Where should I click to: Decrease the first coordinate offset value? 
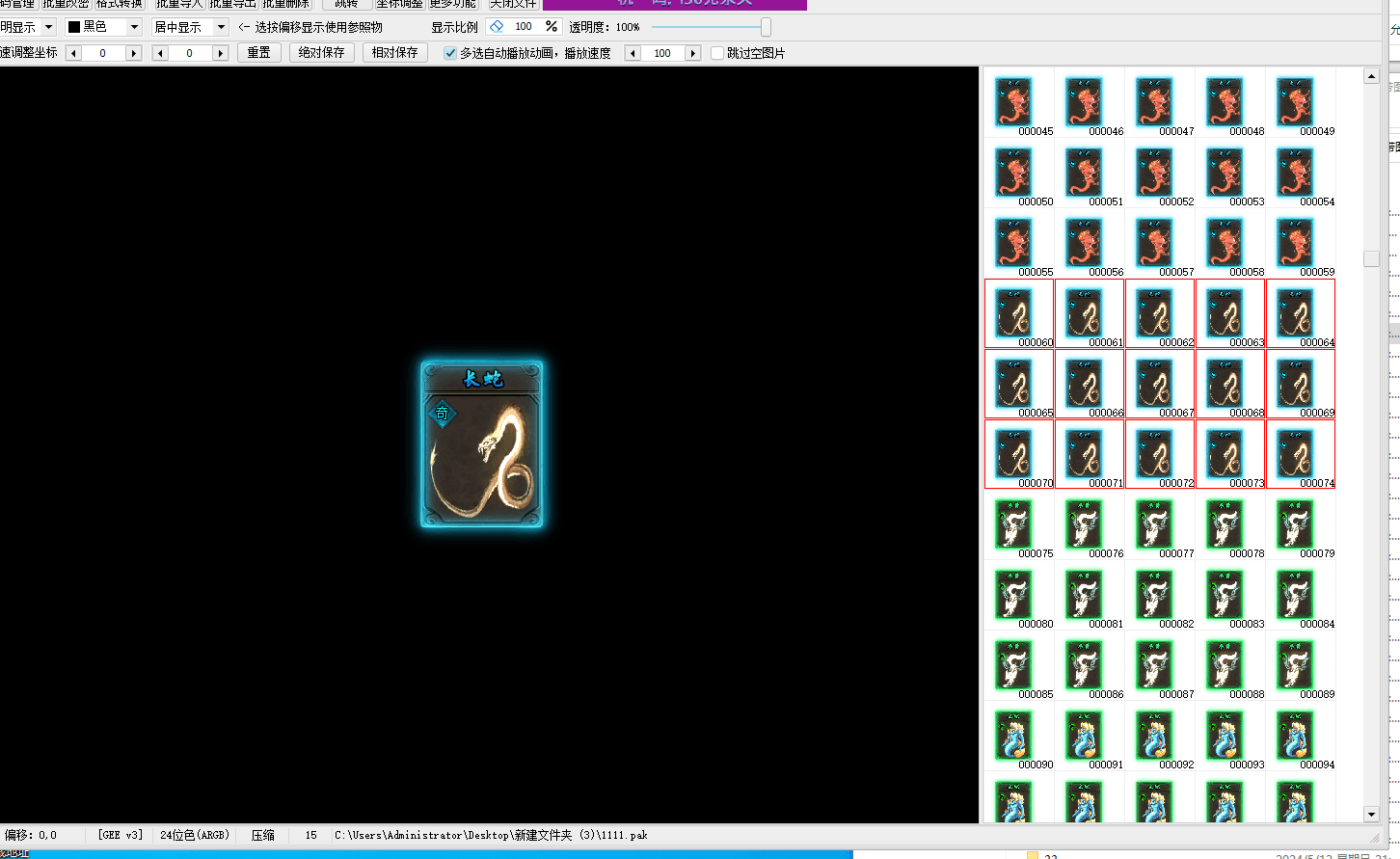point(73,53)
